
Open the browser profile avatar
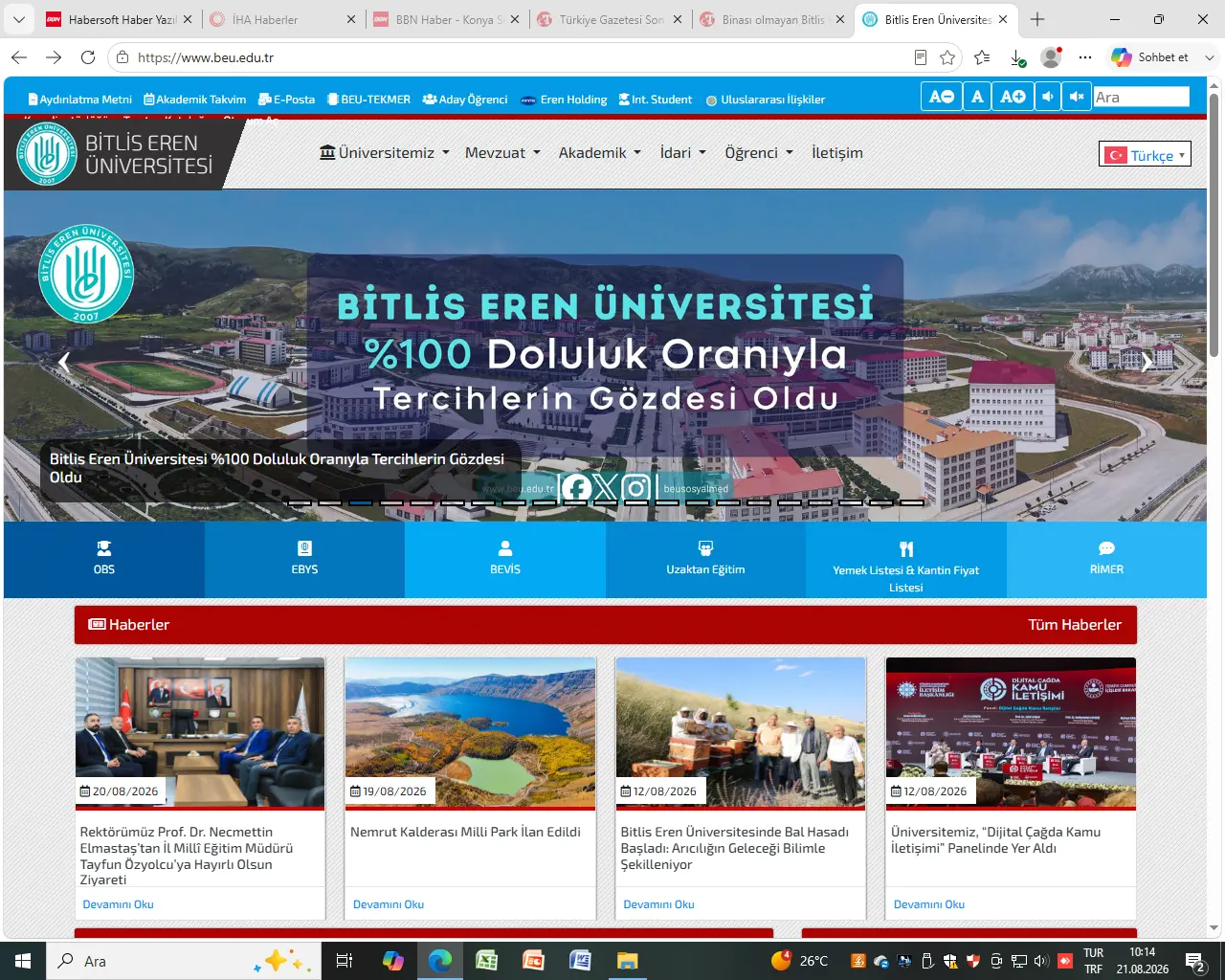tap(1051, 57)
